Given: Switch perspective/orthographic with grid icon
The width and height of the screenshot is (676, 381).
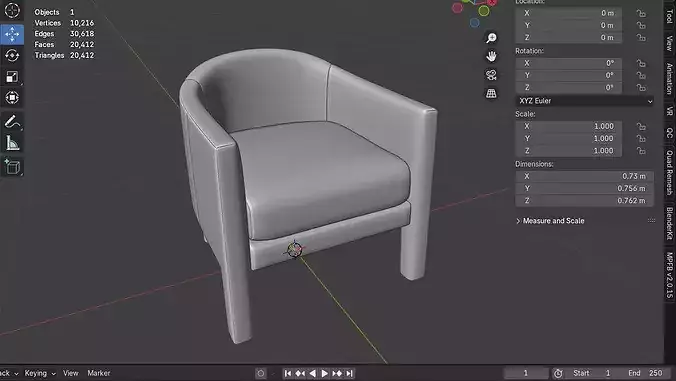Looking at the screenshot, I should [x=491, y=94].
